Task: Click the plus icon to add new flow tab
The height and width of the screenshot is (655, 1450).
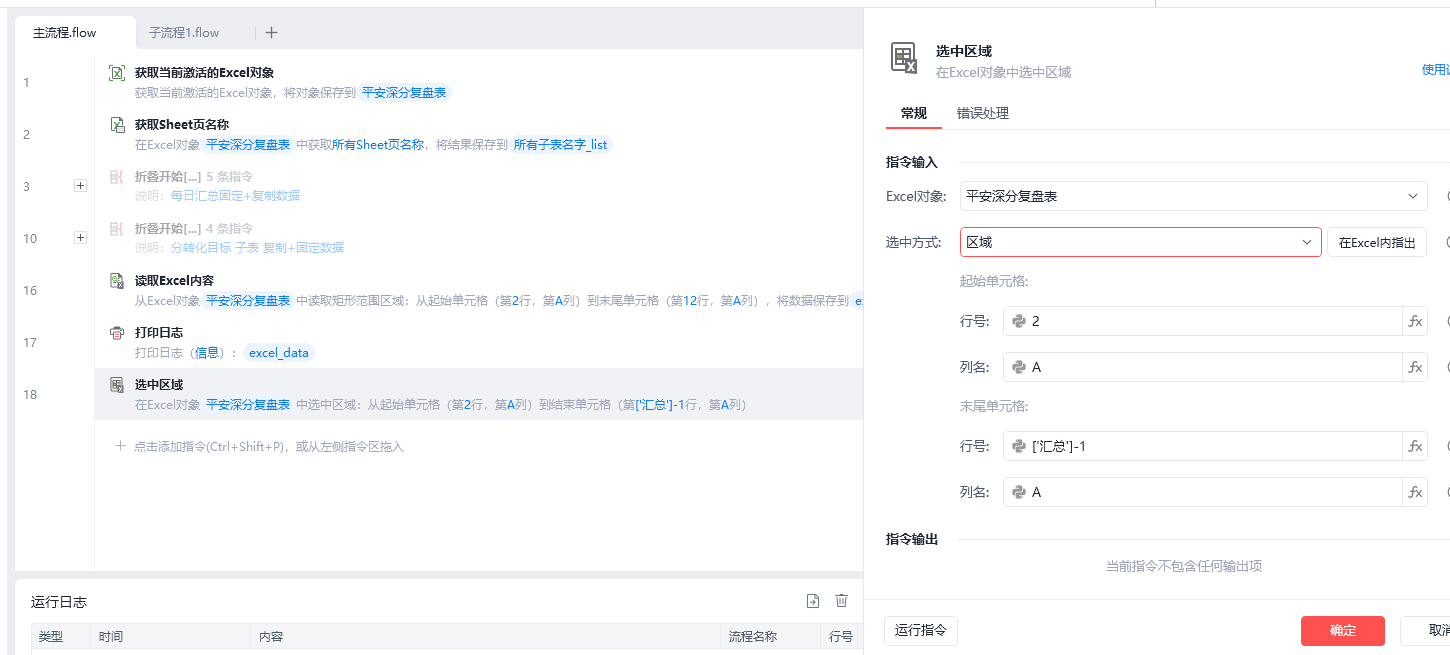Action: click(271, 32)
